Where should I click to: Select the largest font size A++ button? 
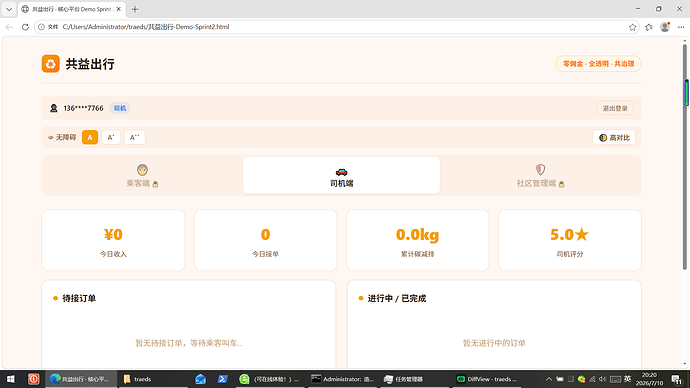coord(134,137)
